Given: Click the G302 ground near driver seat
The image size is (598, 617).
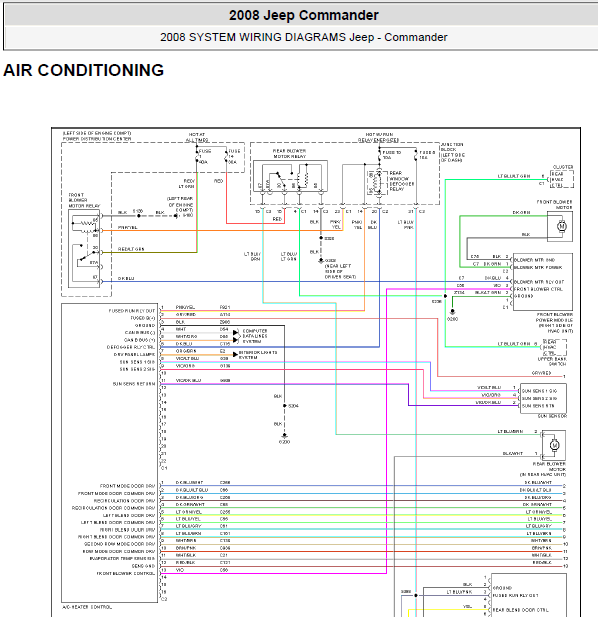Looking at the screenshot, I should [321, 260].
